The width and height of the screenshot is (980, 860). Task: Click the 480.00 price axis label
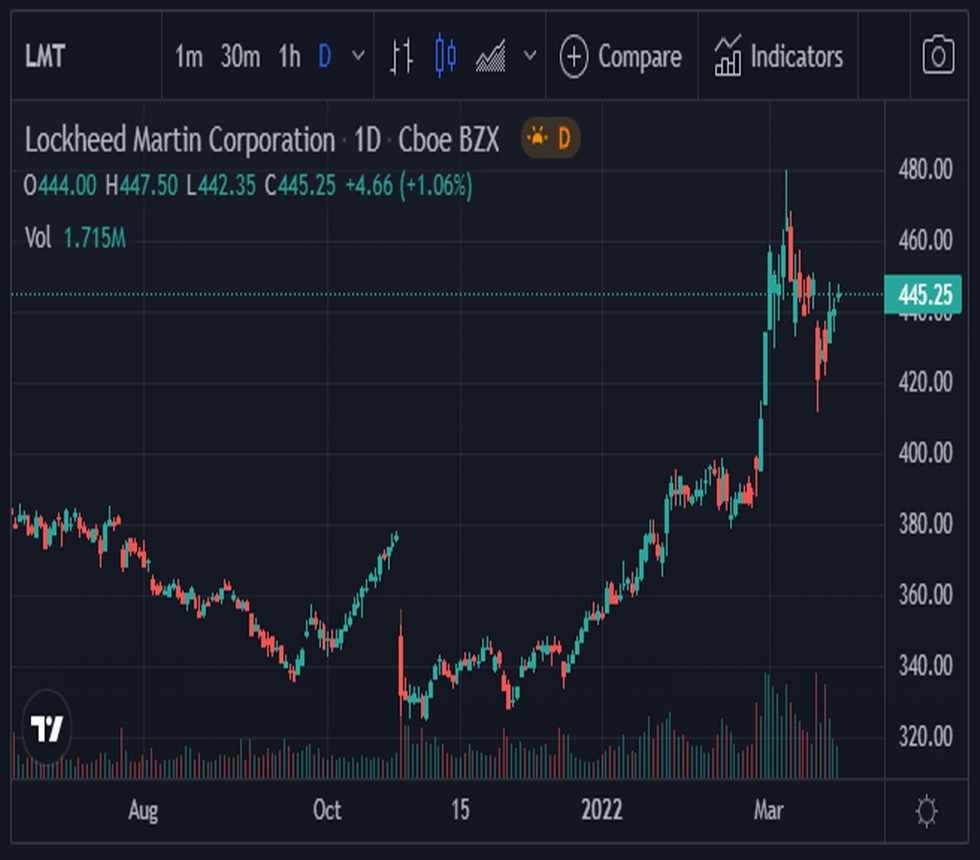click(x=925, y=170)
